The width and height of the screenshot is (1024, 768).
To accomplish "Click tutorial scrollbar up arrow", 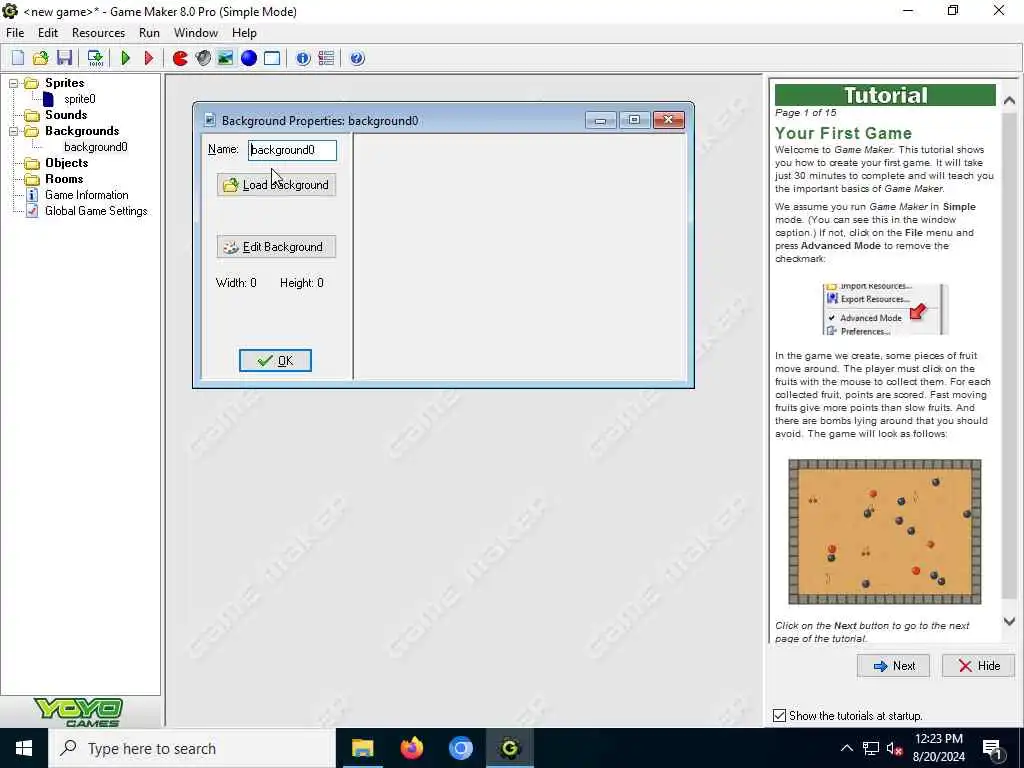I will click(1009, 101).
